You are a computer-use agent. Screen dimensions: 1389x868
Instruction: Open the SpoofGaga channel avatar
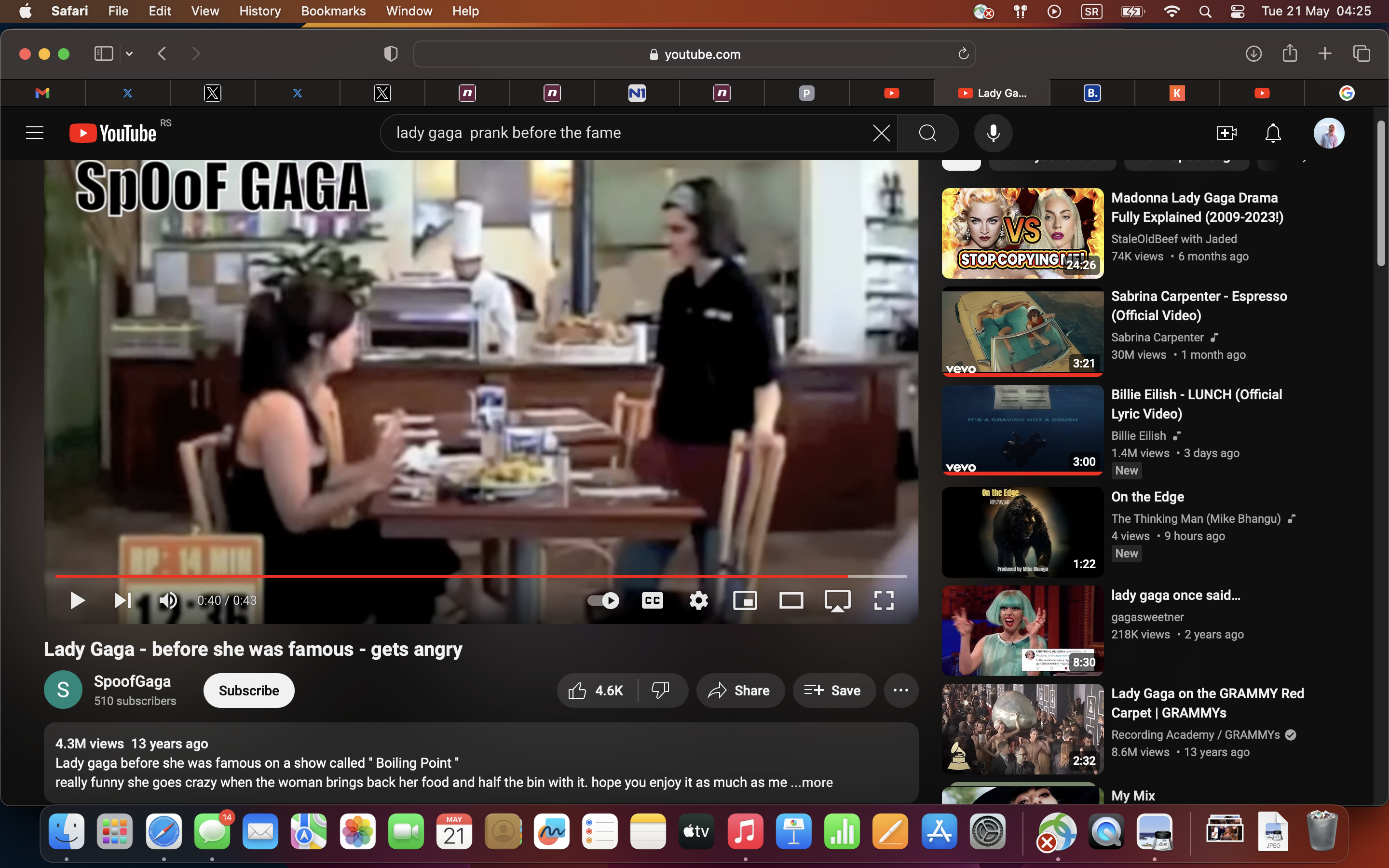click(63, 690)
